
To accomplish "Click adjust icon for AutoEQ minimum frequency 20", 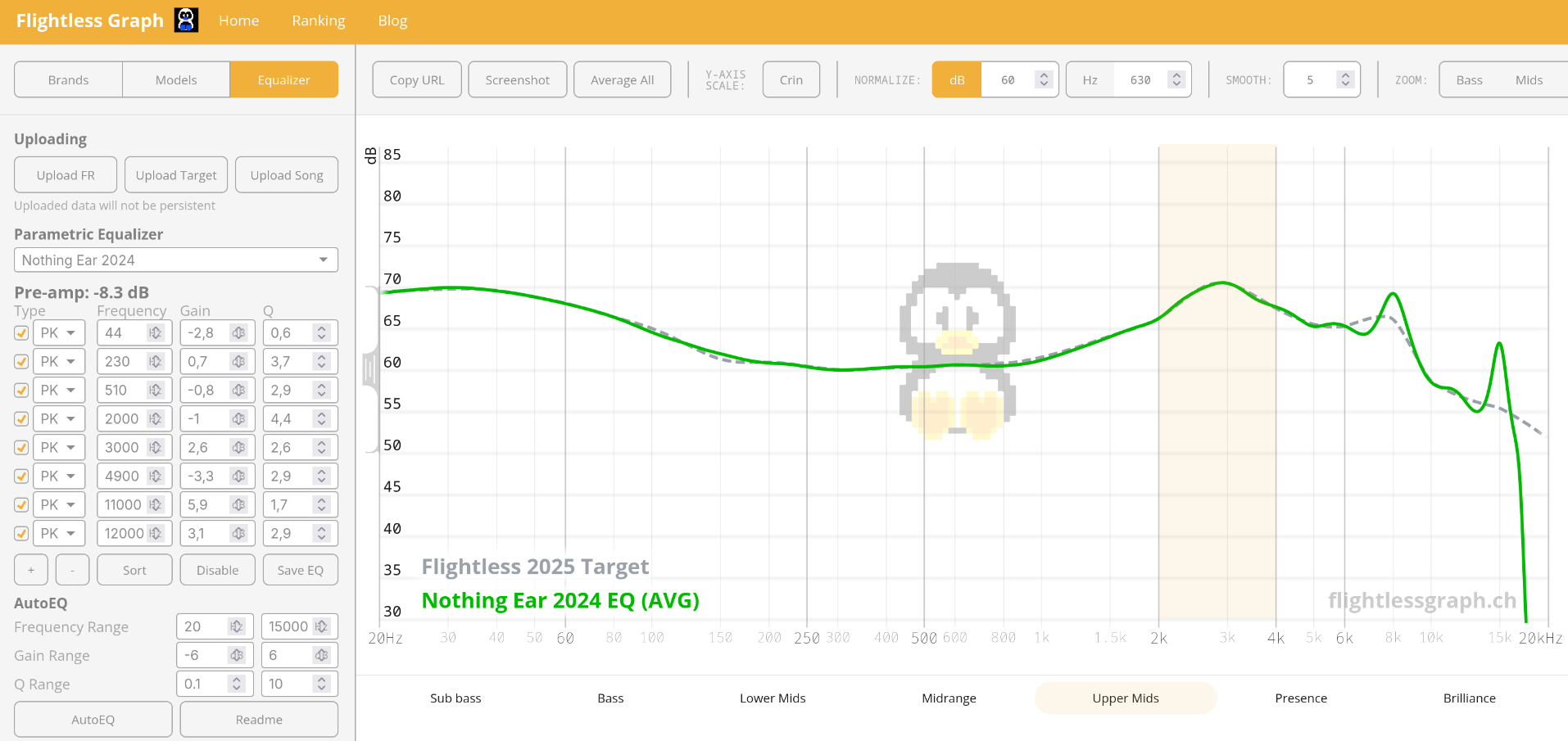I will coord(237,626).
